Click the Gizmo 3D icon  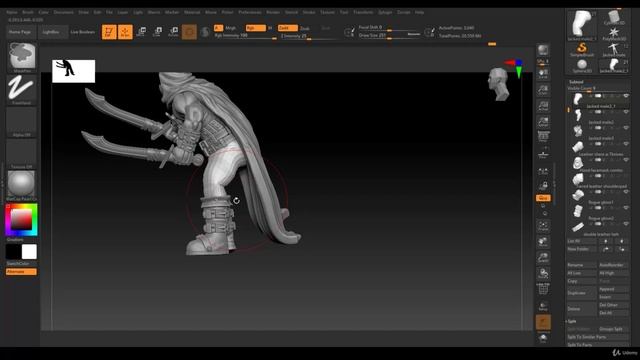(189, 32)
